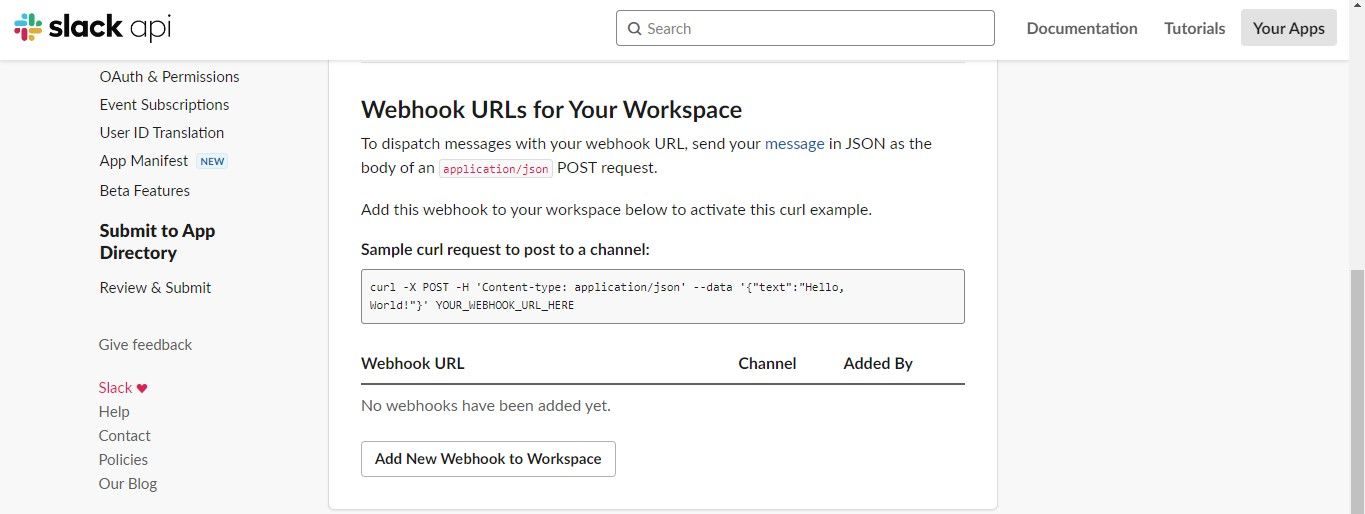The height and width of the screenshot is (514, 1365).
Task: Click the sample curl command code box
Action: 662,296
